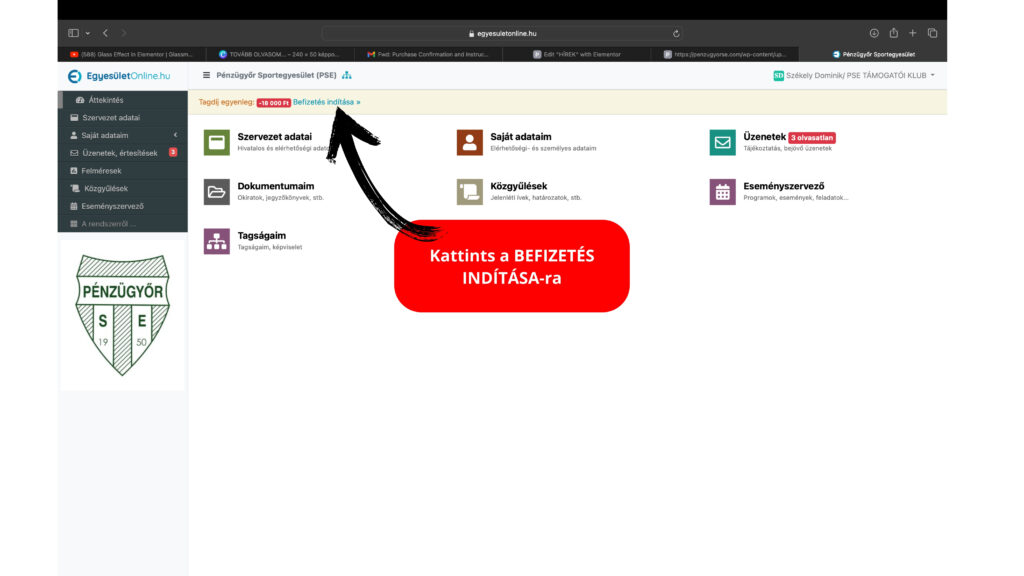The width and height of the screenshot is (1024, 576).
Task: Click the 3 olvasatlan red badge
Action: 812,138
